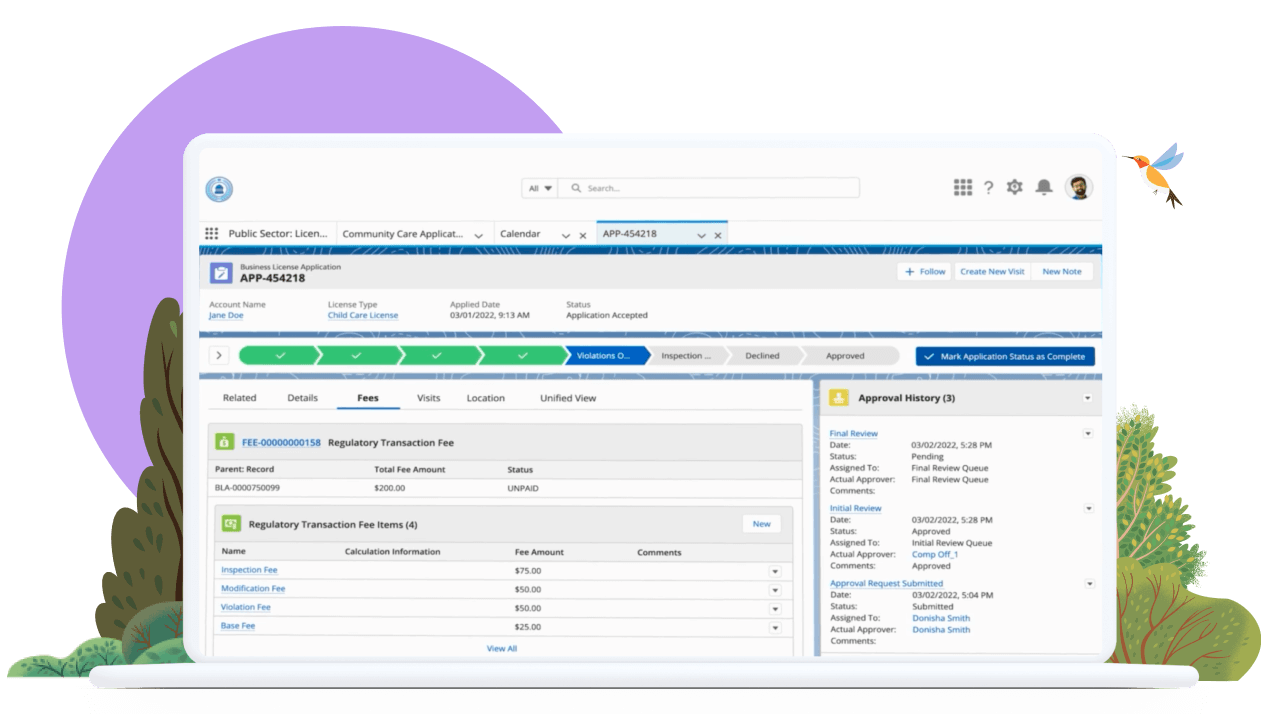This screenshot has height=714, width=1268.
Task: Open the Child Care License link
Action: click(x=362, y=315)
